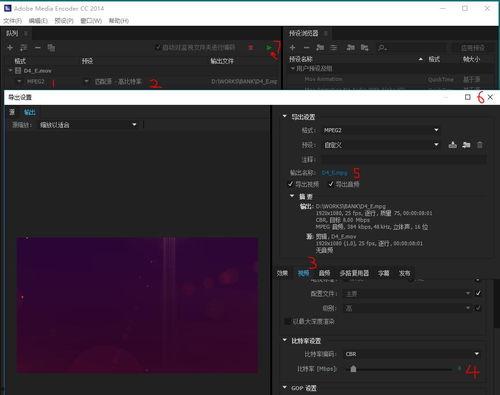
Task: Open preset settings list icon in preset browser
Action: point(334,48)
